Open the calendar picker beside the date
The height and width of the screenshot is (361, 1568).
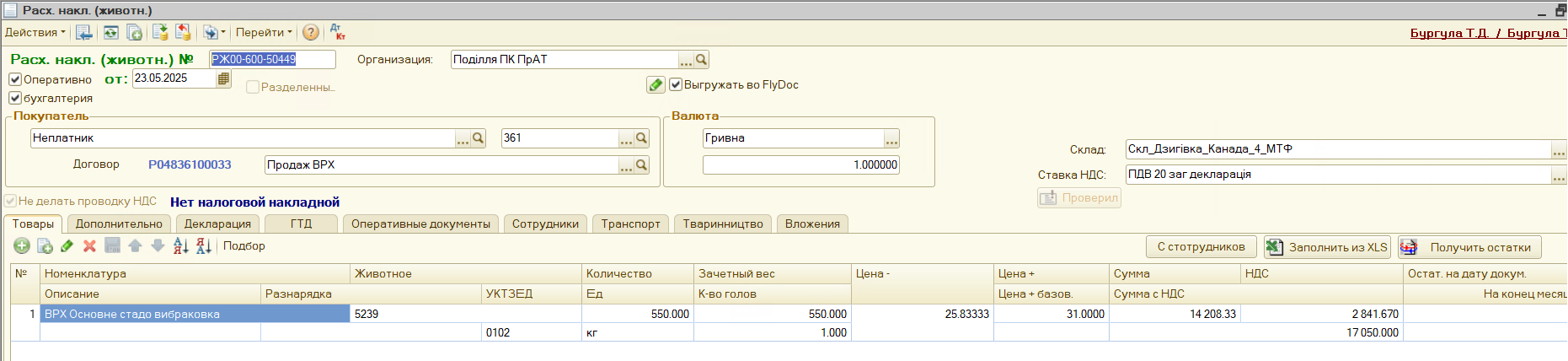(223, 78)
